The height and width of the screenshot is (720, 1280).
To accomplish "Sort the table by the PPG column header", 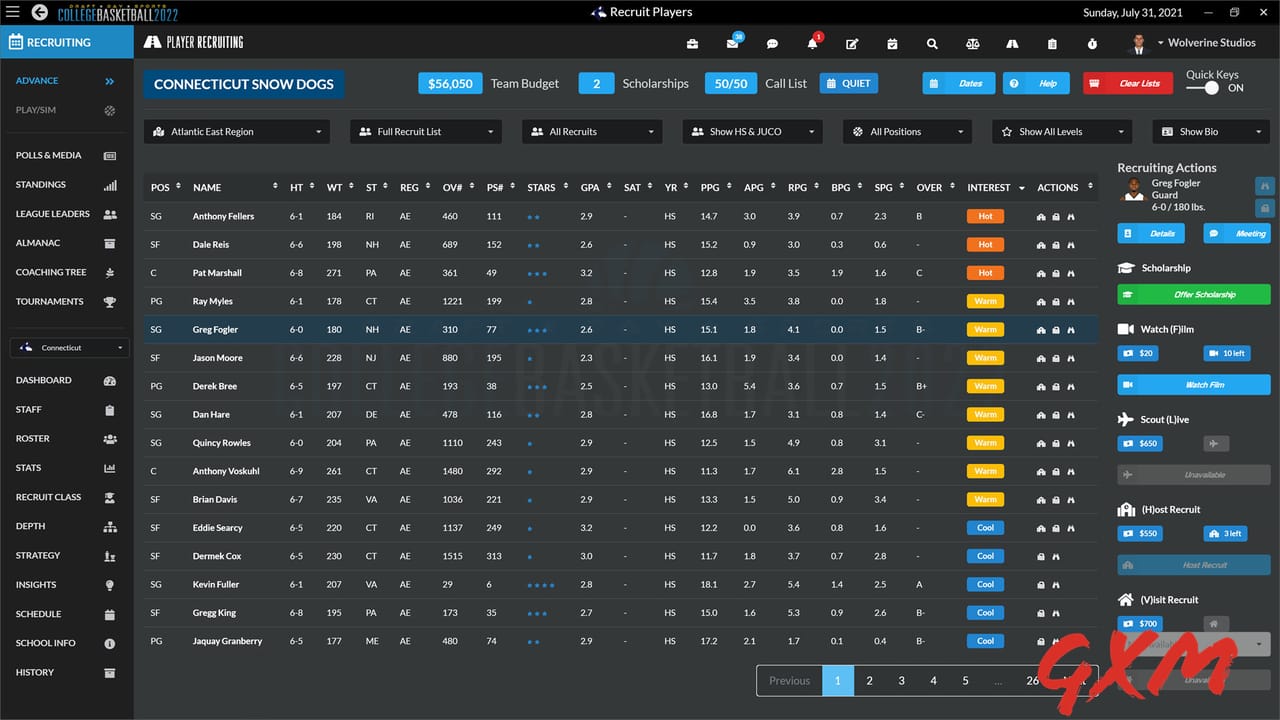I will point(710,187).
